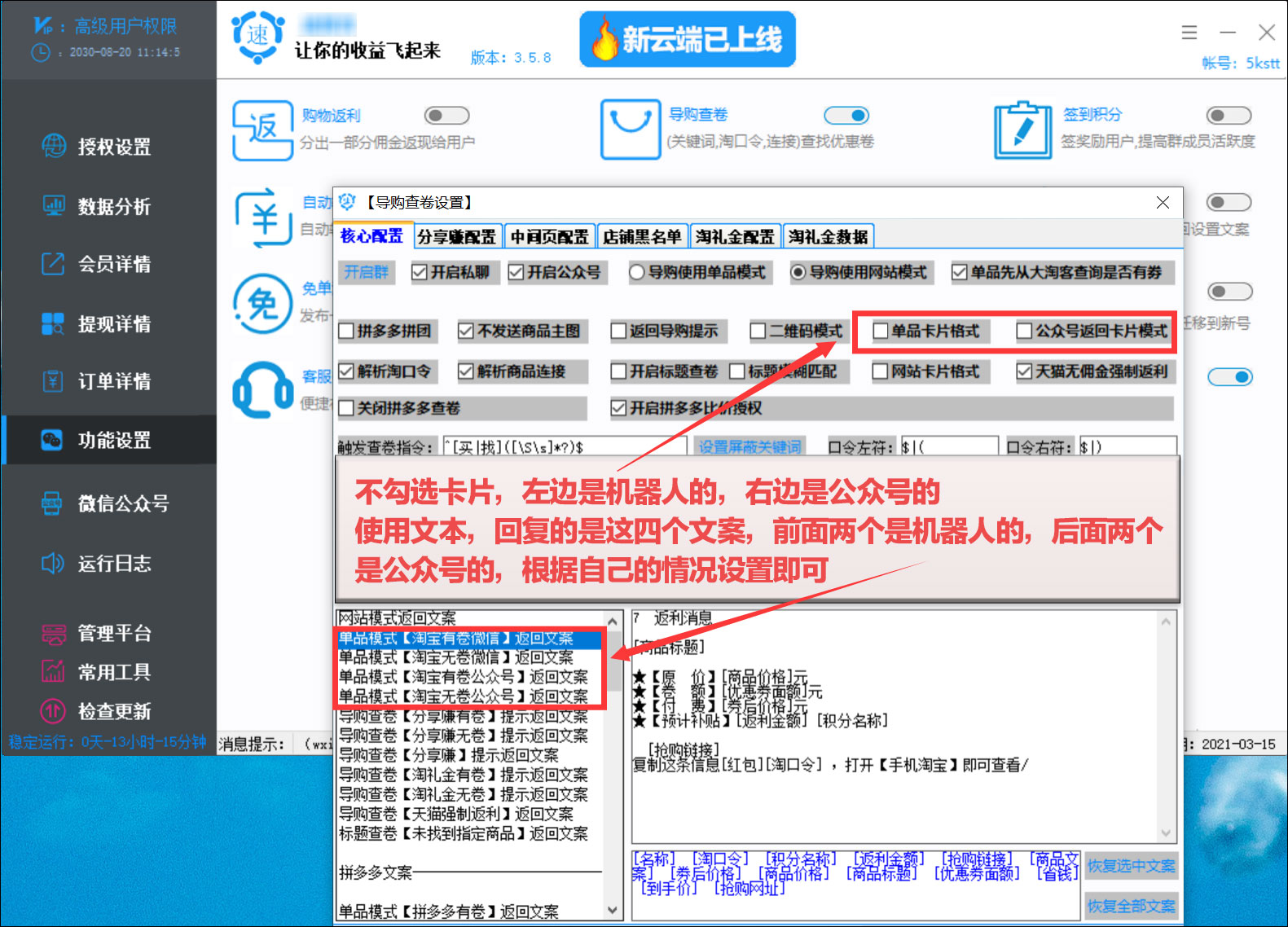Enable the 签到积分 switch

point(1229,116)
